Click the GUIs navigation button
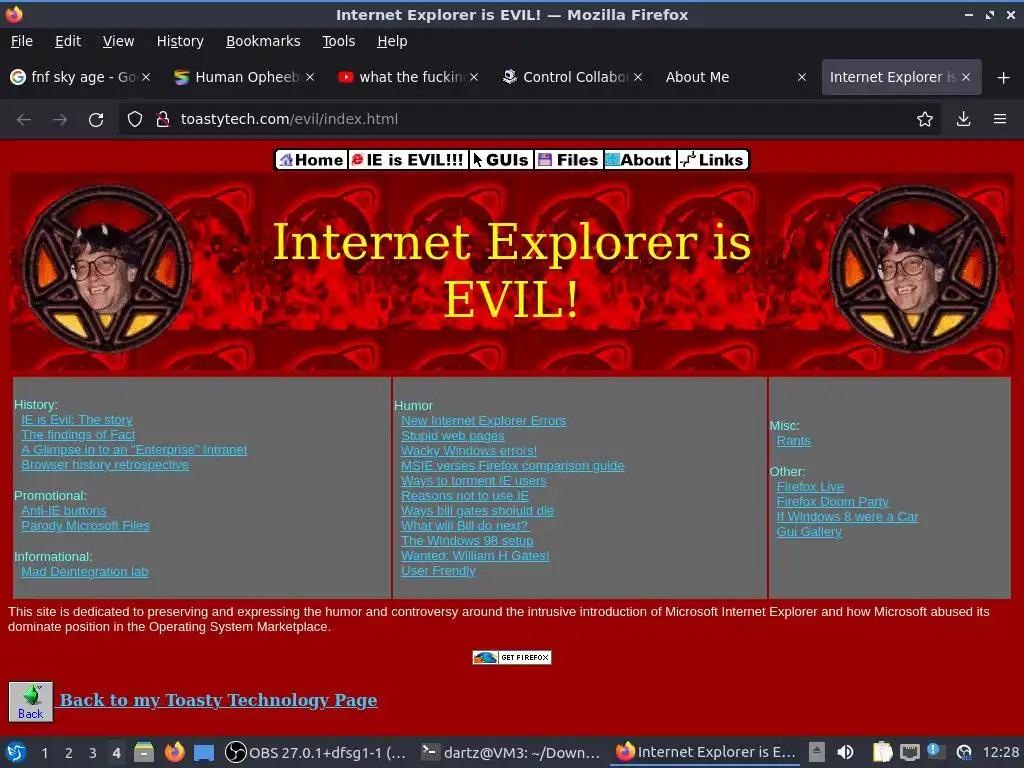 502,160
